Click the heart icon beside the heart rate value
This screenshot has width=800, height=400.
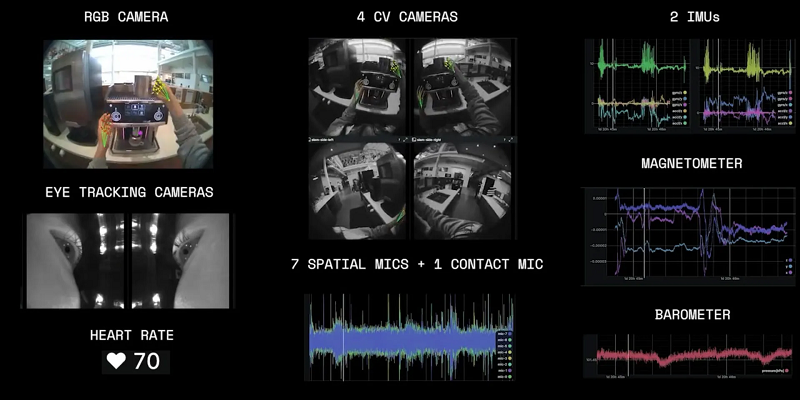117,361
